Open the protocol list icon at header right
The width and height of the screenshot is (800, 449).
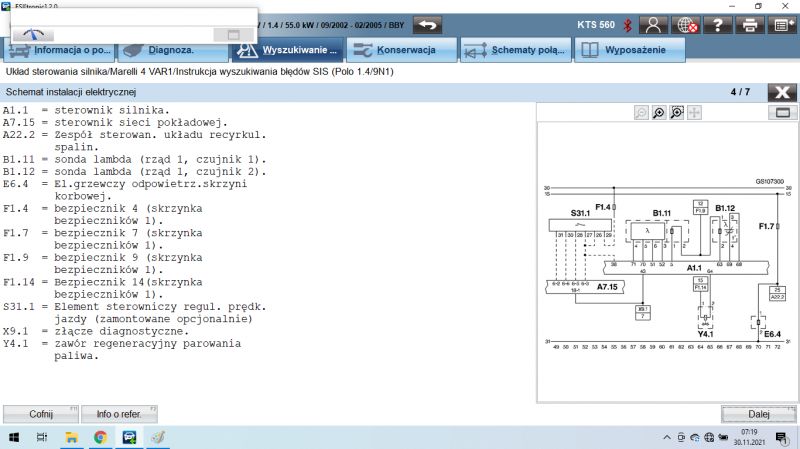tap(782, 24)
